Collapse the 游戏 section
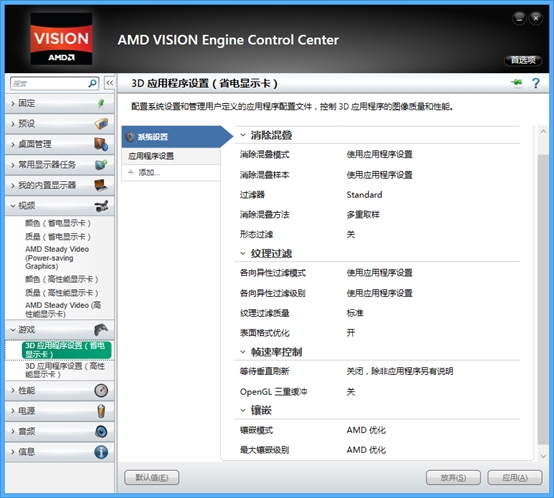This screenshot has width=554, height=498. click(x=13, y=330)
